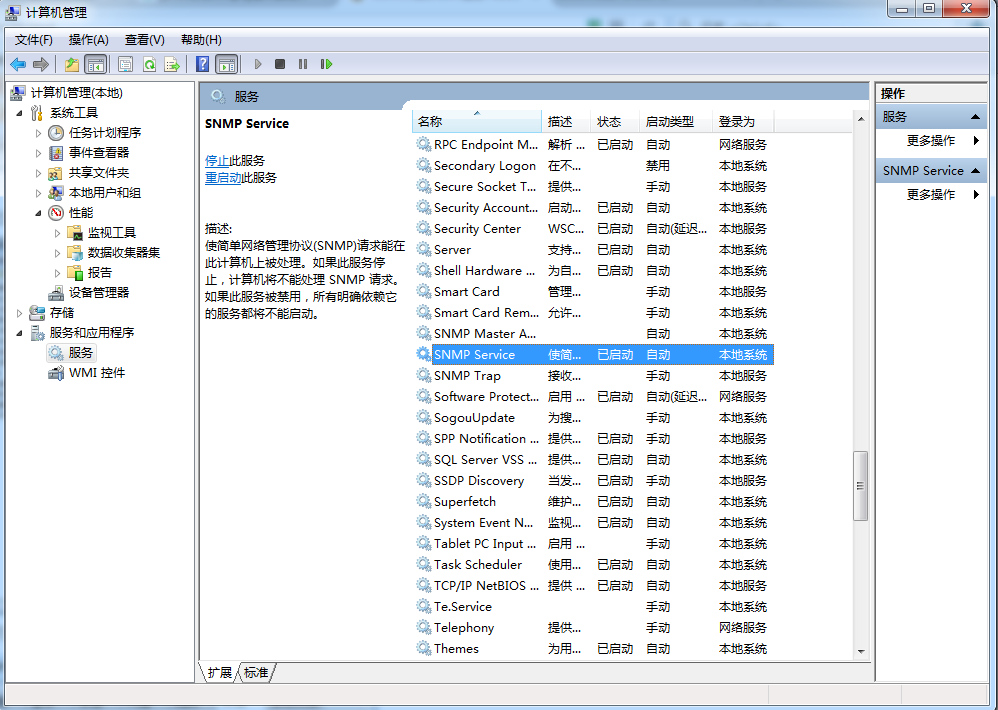The width and height of the screenshot is (998, 710).
Task: Click the 停止 this service link
Action: (217, 161)
